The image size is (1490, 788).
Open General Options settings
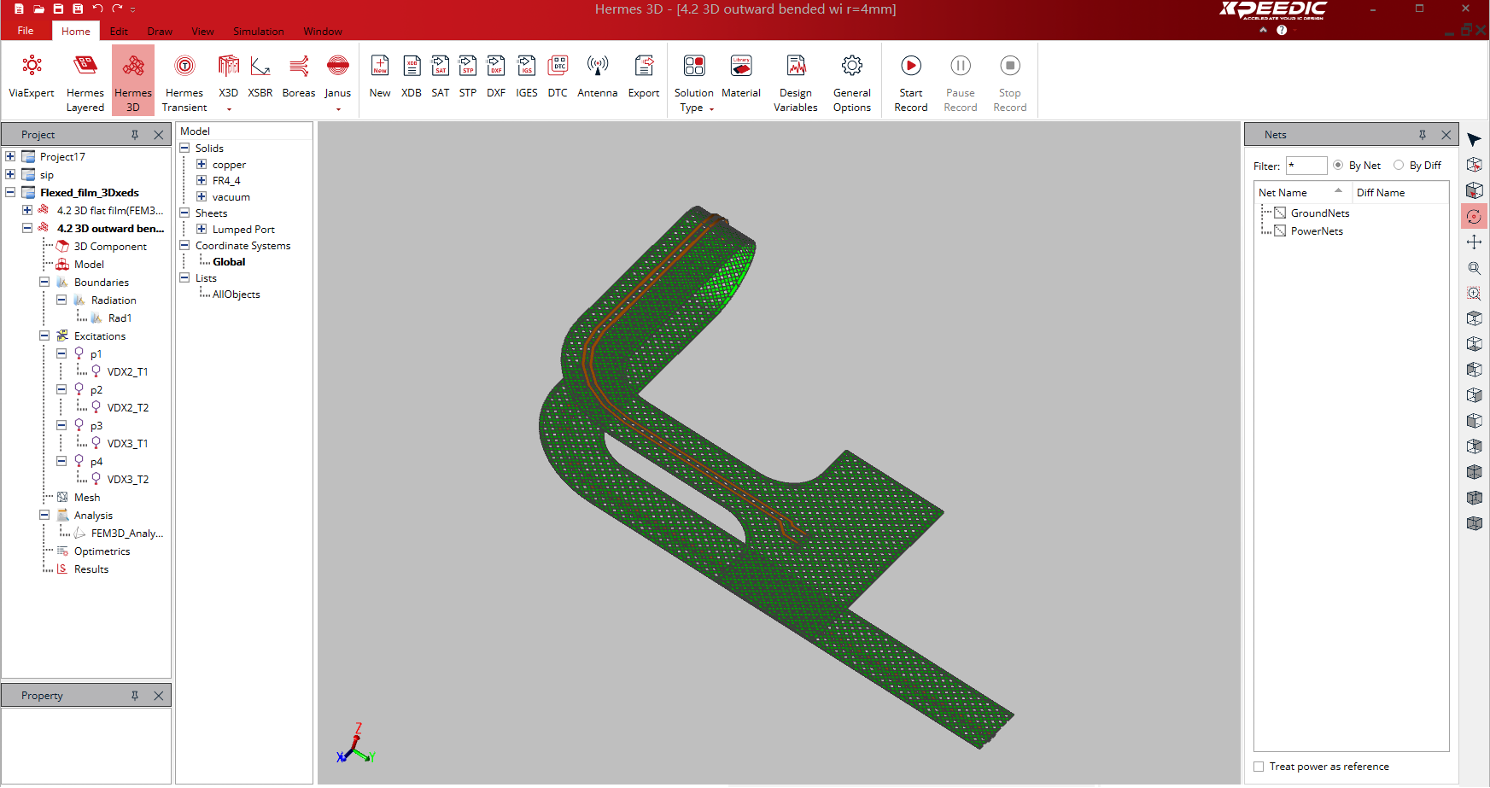(x=851, y=77)
